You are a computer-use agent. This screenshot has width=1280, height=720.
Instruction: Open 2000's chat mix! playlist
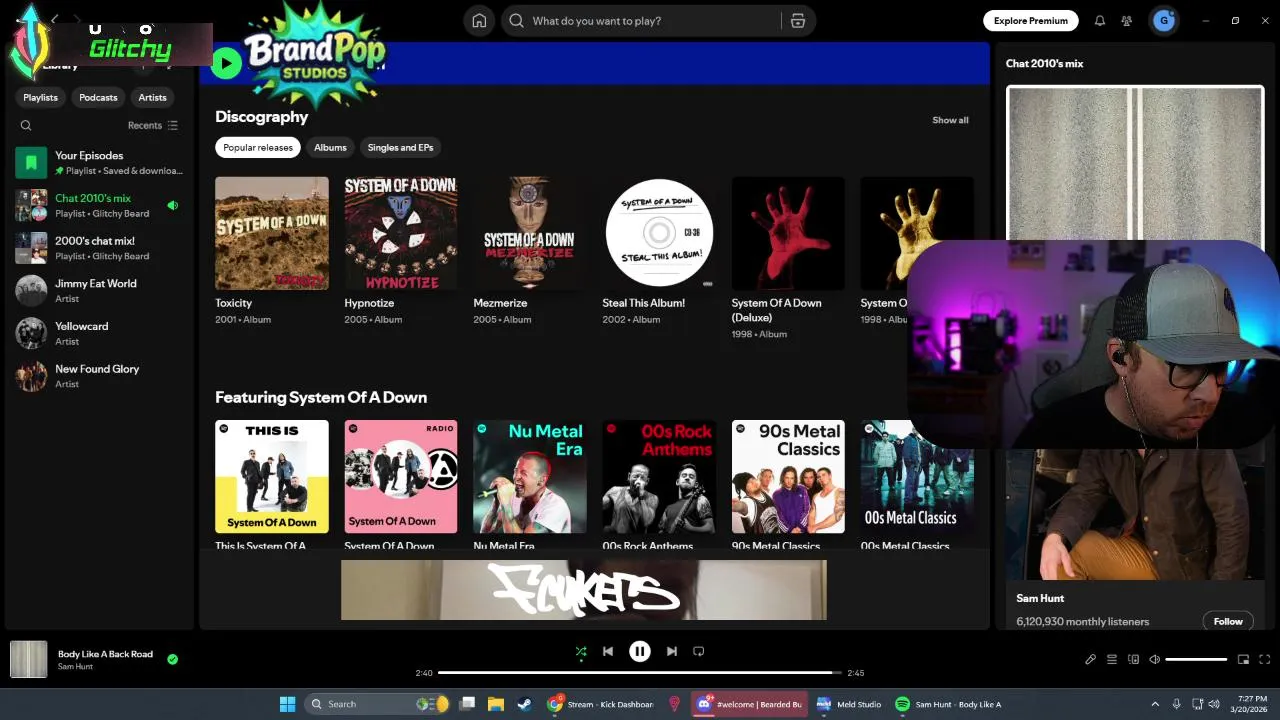[98, 248]
